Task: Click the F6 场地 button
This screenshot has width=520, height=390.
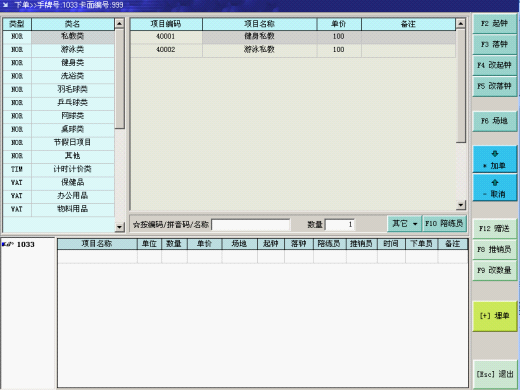Action: (495, 121)
